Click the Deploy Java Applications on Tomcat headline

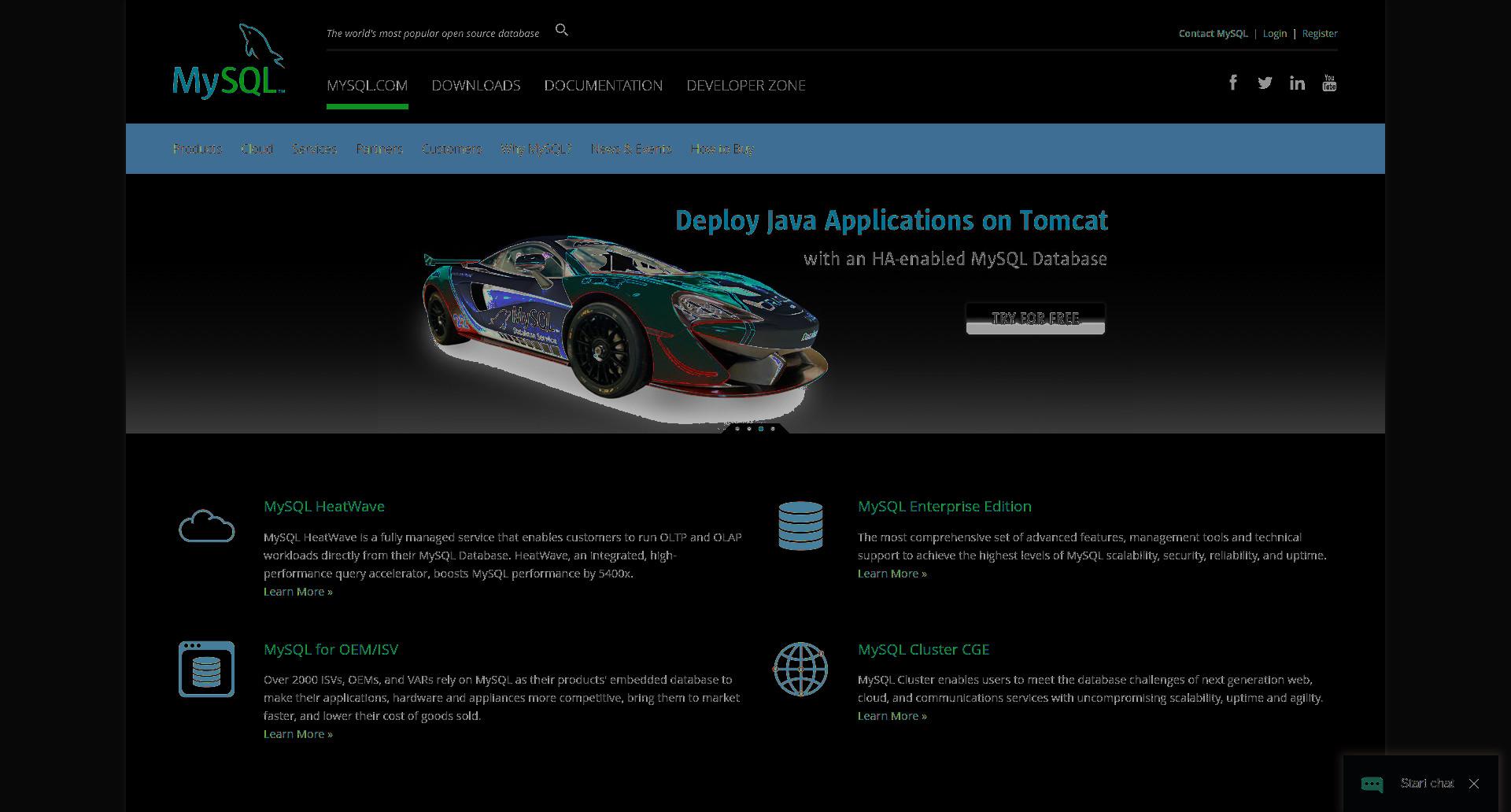point(892,220)
